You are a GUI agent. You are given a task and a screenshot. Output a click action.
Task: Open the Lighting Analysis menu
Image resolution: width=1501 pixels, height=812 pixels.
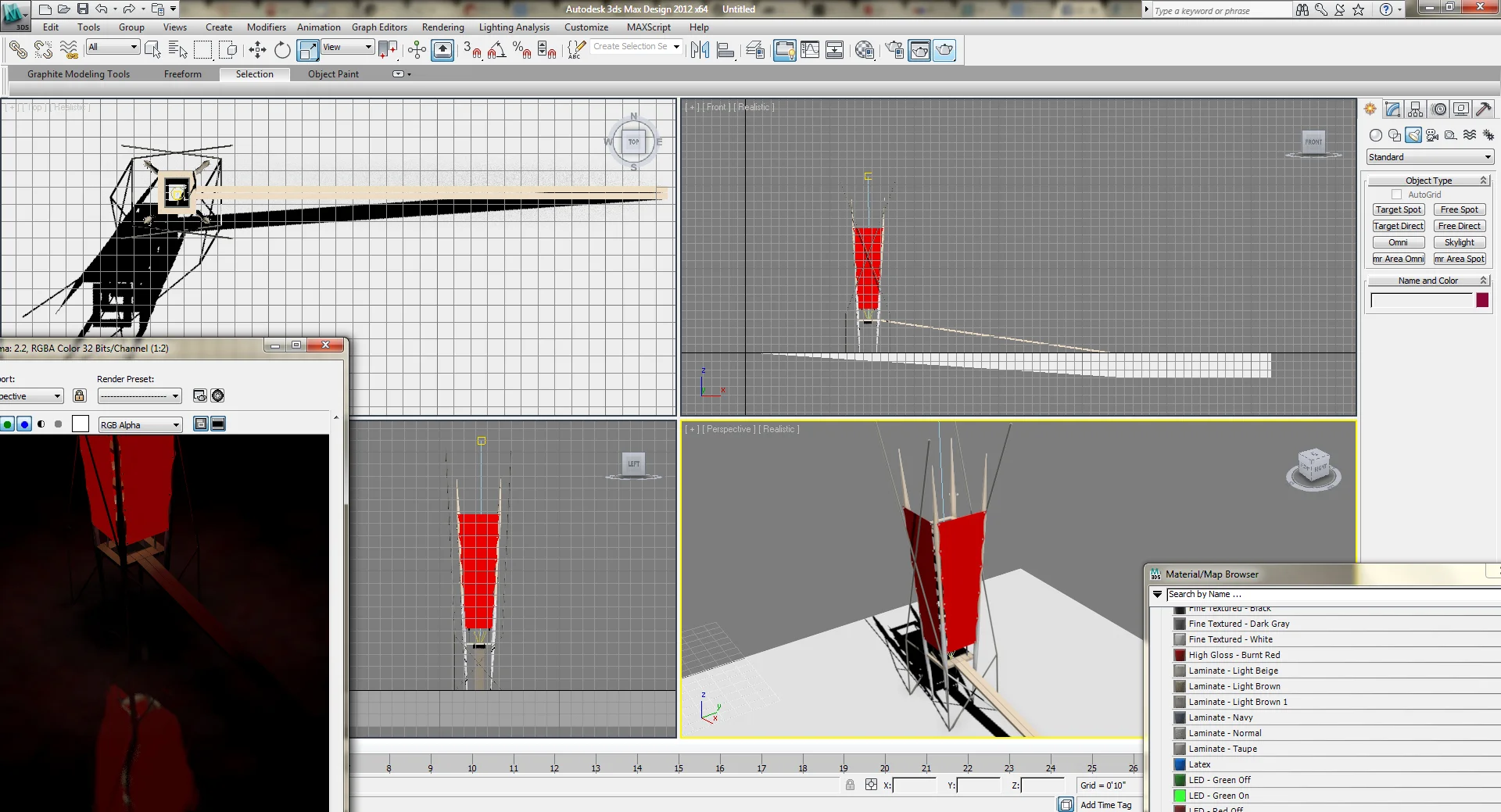514,27
